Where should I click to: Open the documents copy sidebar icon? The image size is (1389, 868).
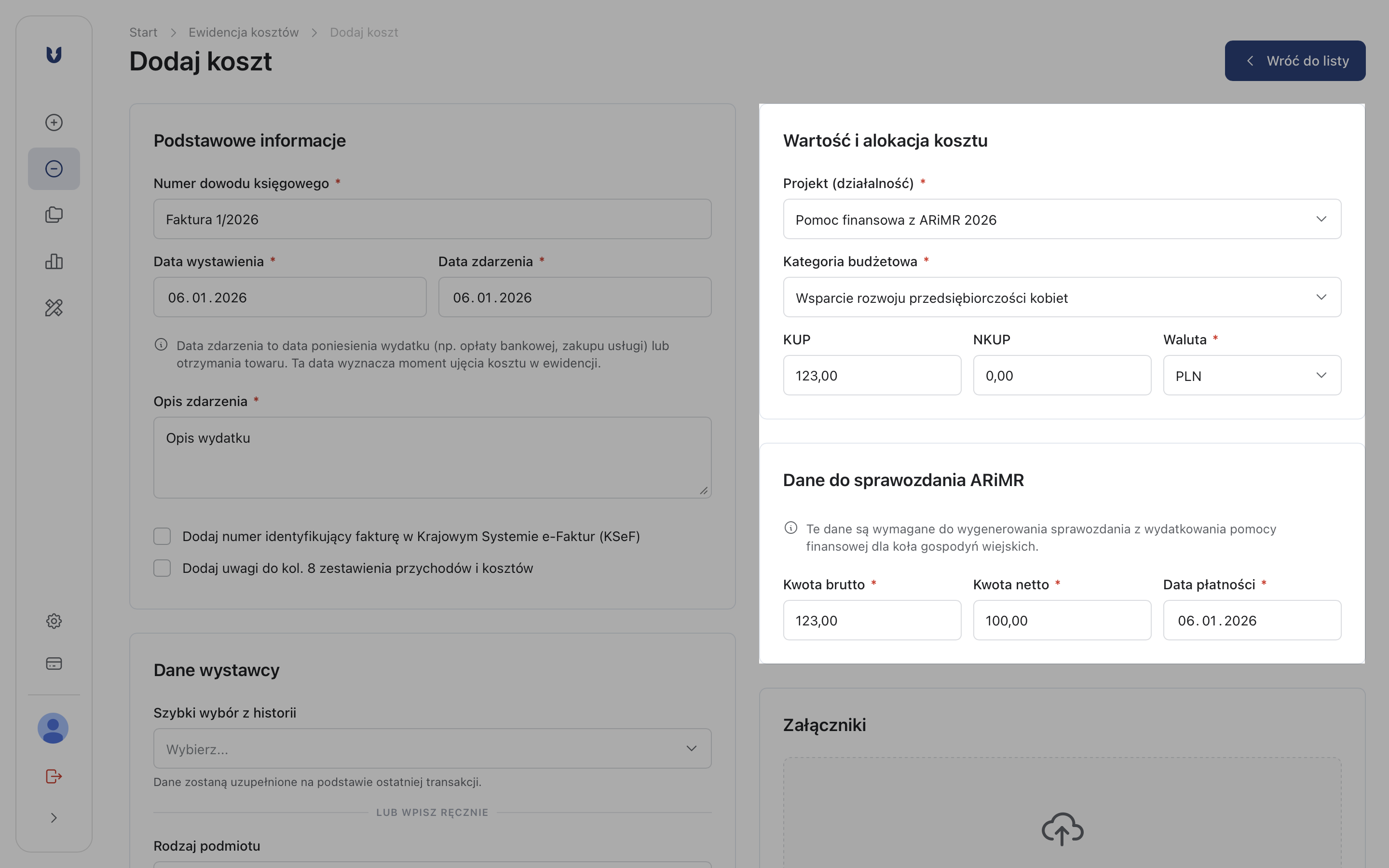[54, 215]
